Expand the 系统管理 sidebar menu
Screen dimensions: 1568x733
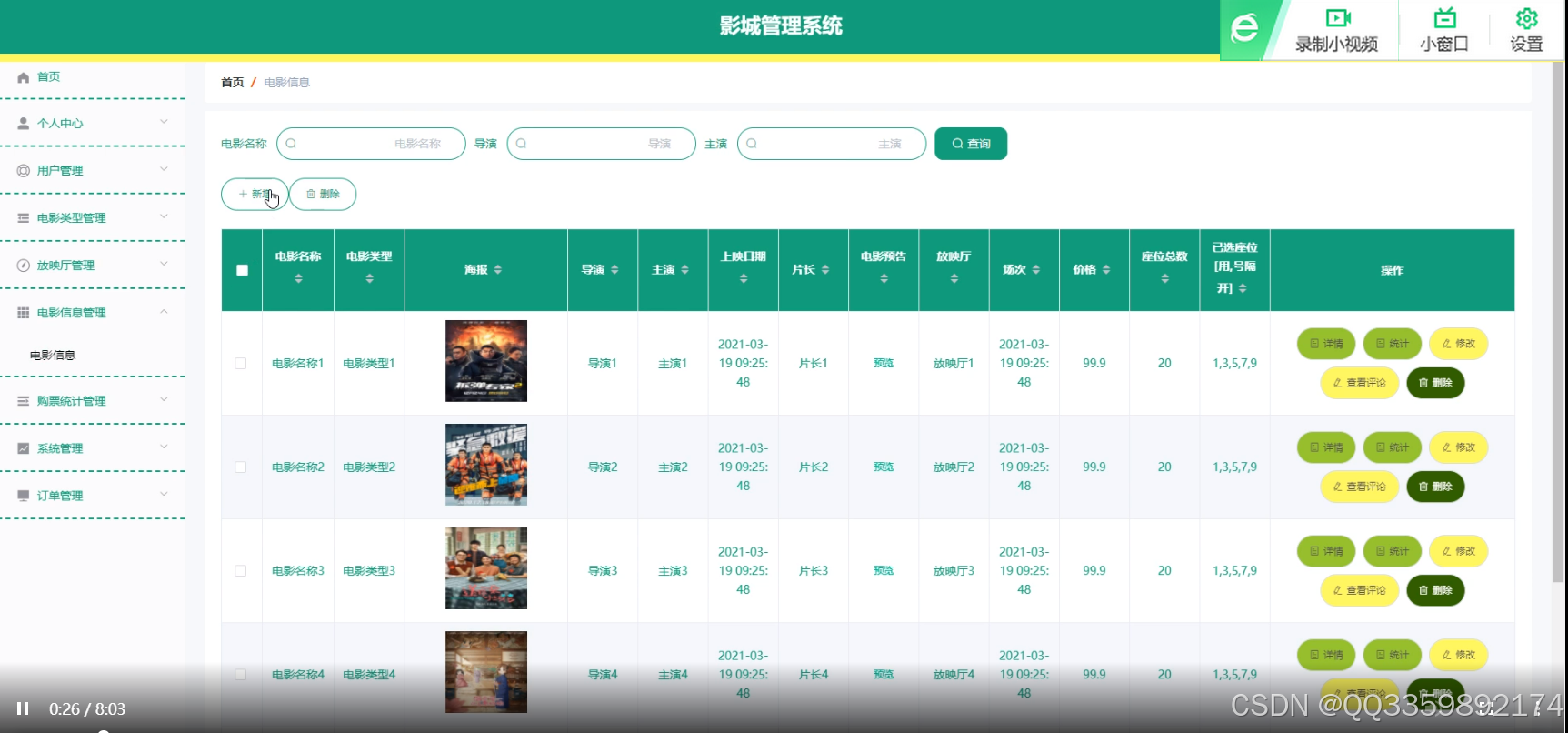click(93, 447)
